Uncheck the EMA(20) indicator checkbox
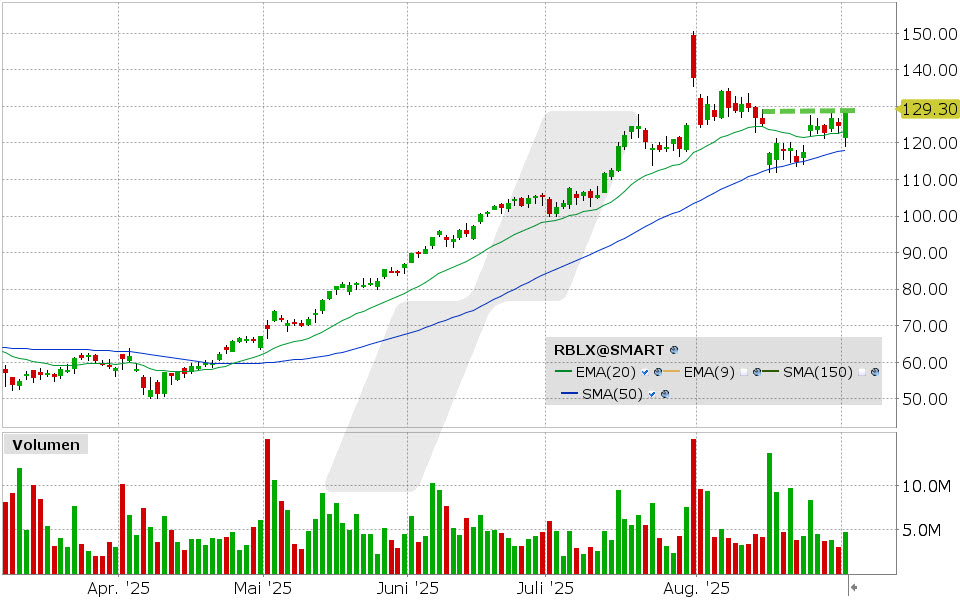Screen dimensions: 960x600 click(645, 372)
